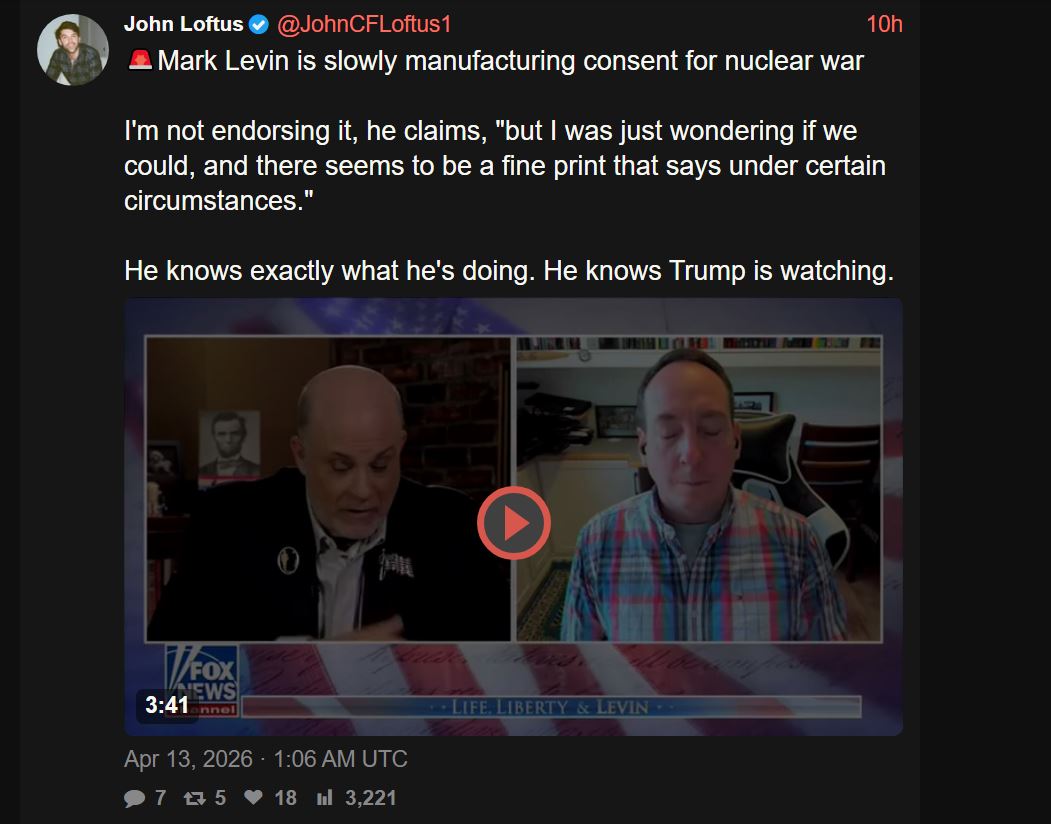
Task: Click the John Loftus display name
Action: coord(183,24)
